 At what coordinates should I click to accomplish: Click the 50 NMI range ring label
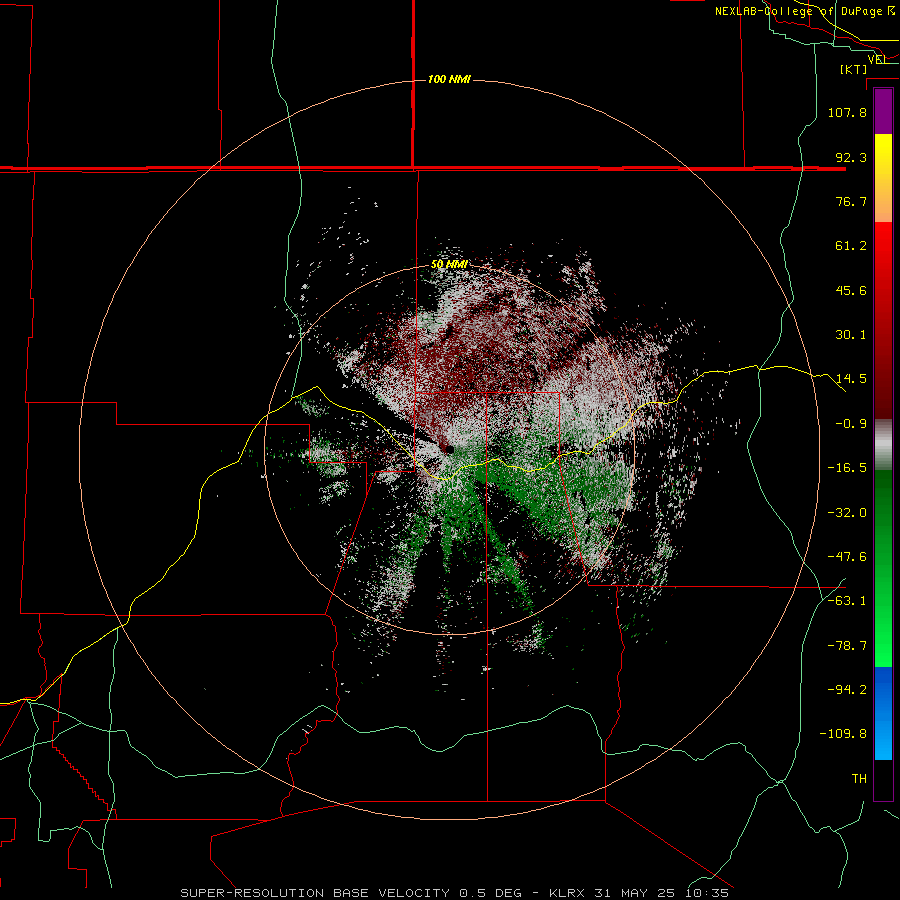(449, 264)
